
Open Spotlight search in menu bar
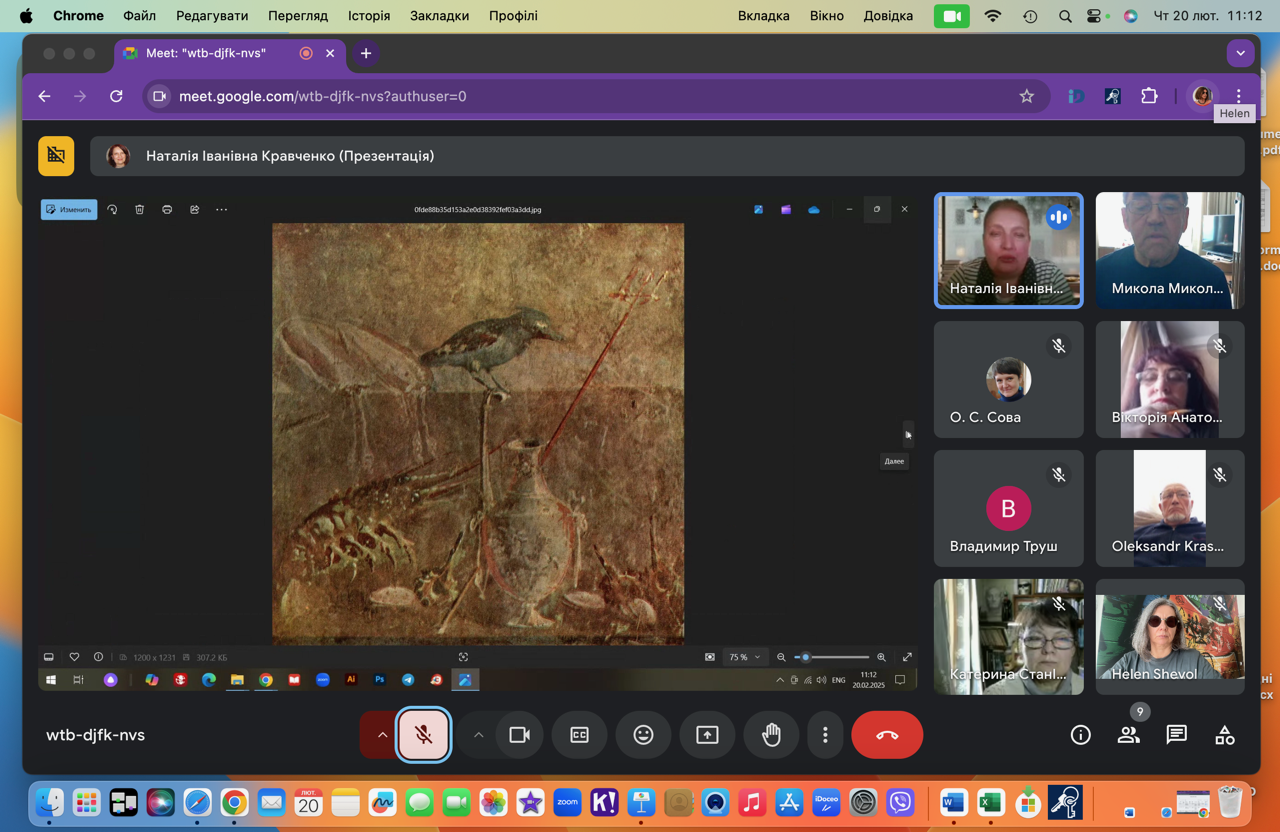(1065, 16)
